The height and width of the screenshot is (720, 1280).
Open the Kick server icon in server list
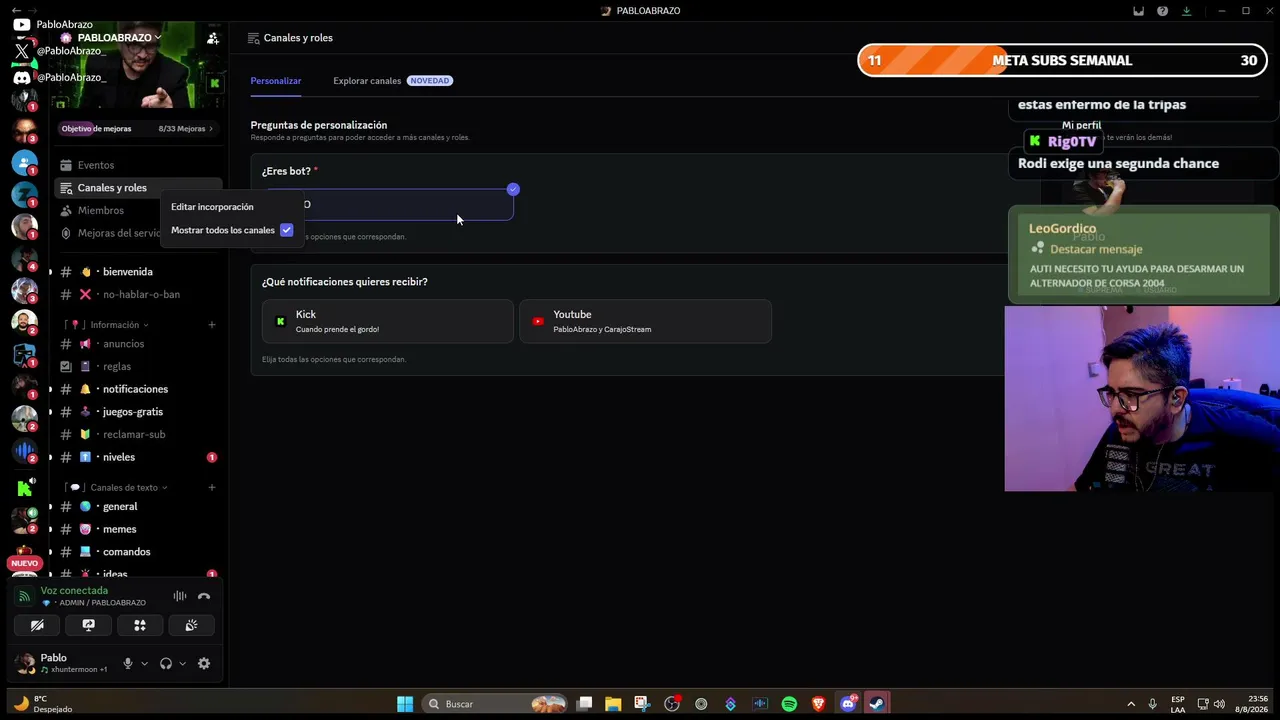tap(25, 488)
